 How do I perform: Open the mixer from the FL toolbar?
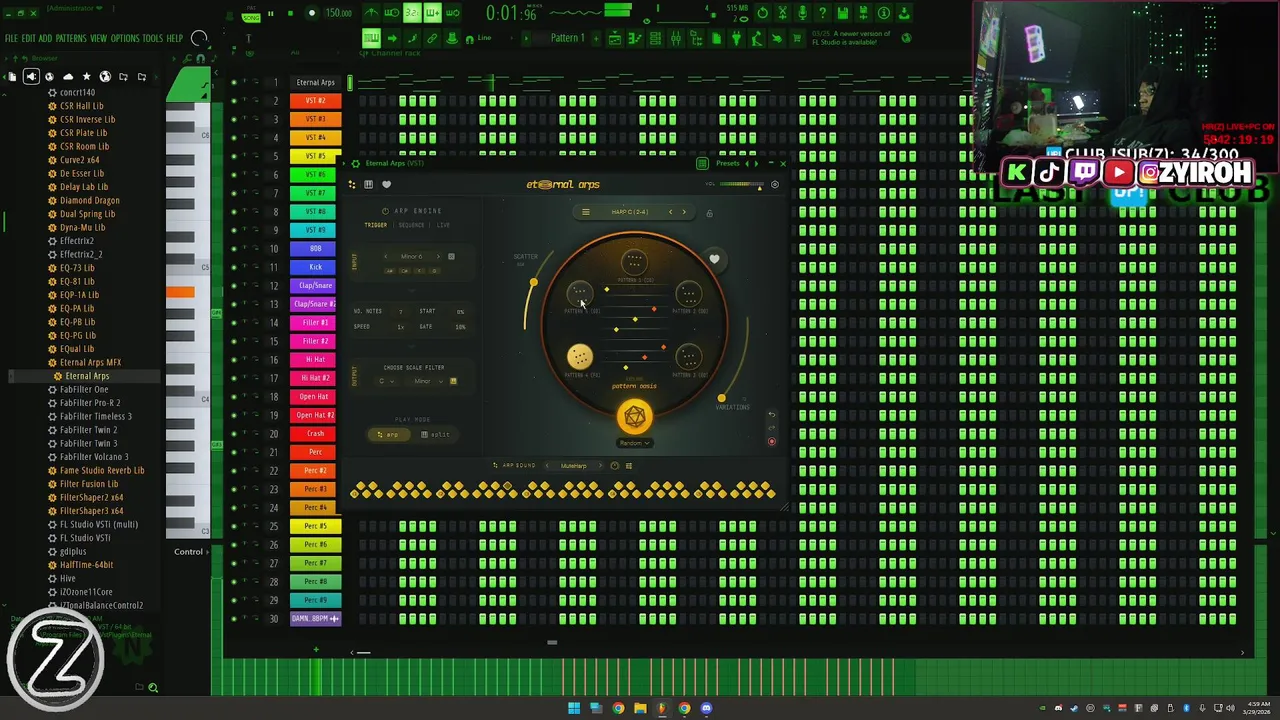coord(675,38)
